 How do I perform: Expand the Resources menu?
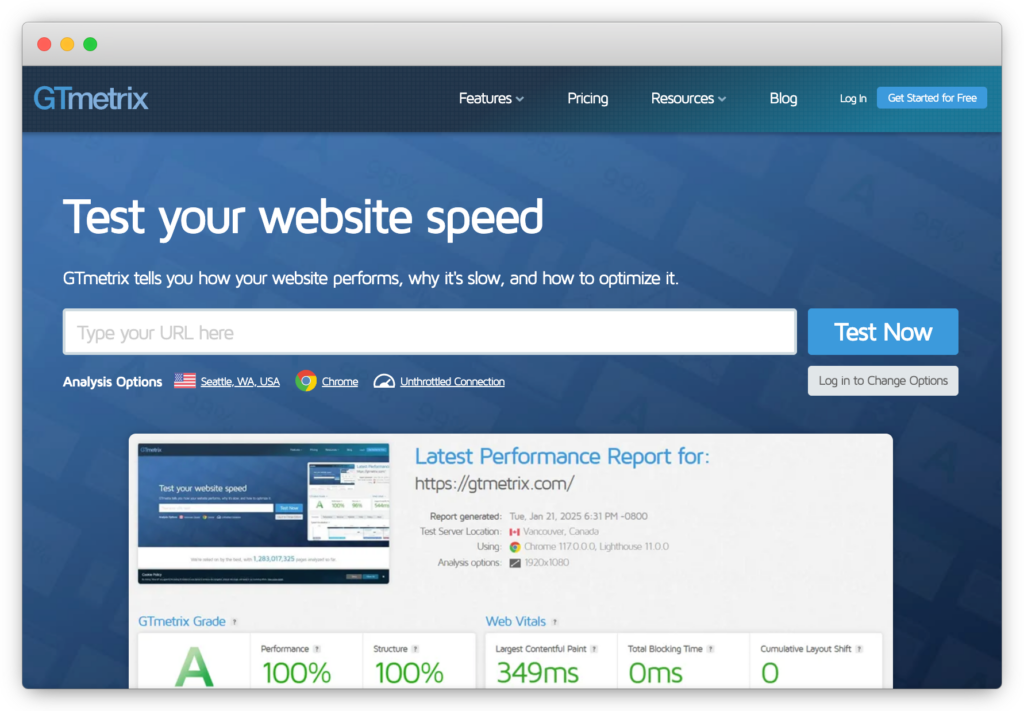[x=688, y=99]
